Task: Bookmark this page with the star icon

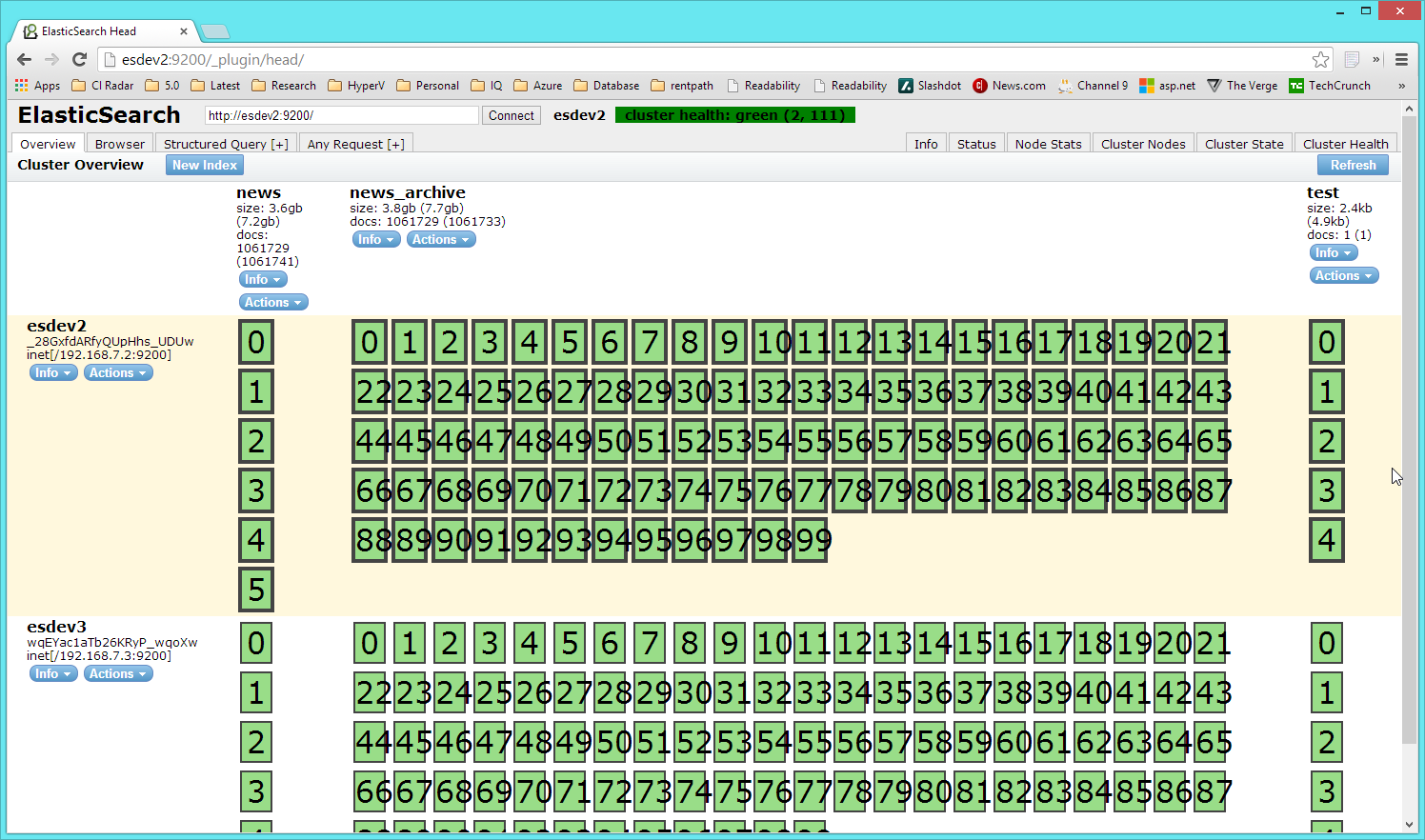Action: tap(1320, 59)
